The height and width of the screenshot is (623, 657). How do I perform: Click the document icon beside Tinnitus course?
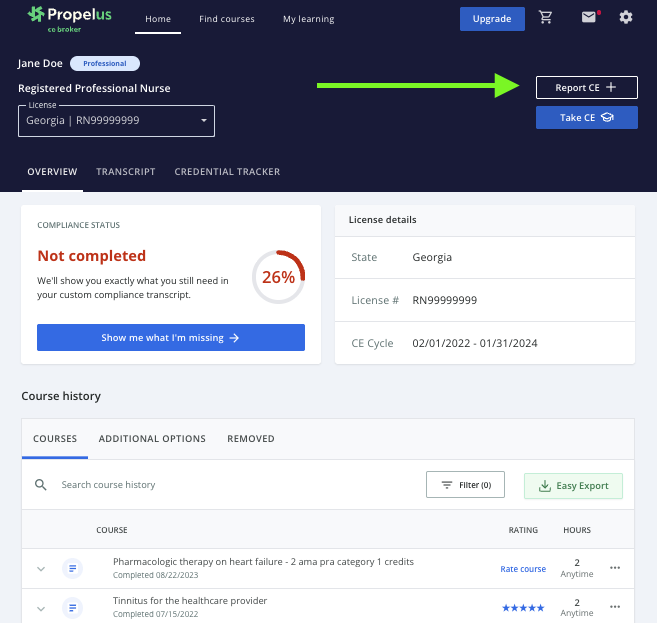click(72, 607)
